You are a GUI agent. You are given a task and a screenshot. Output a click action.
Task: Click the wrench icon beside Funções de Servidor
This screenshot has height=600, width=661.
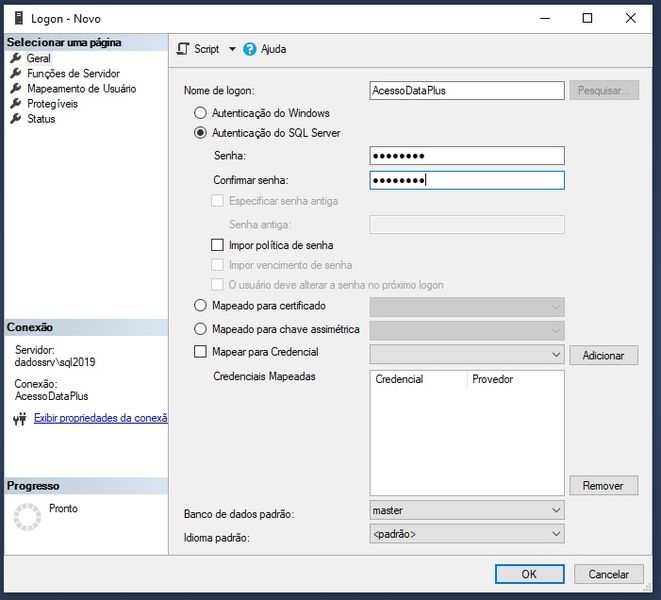pos(16,73)
